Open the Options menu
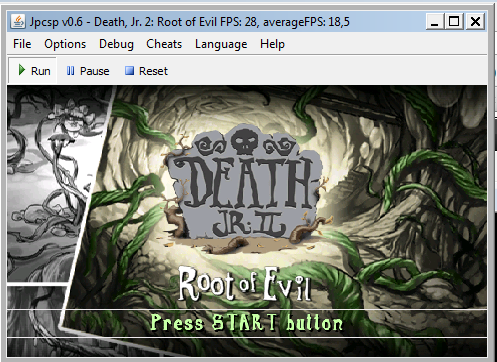Viewport: 497px width, 362px height. (65, 44)
